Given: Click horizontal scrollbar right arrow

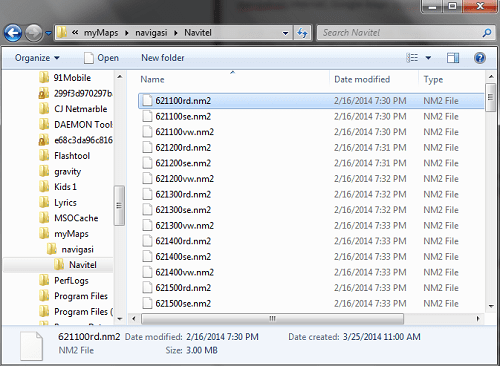Looking at the screenshot, I should tap(478, 319).
